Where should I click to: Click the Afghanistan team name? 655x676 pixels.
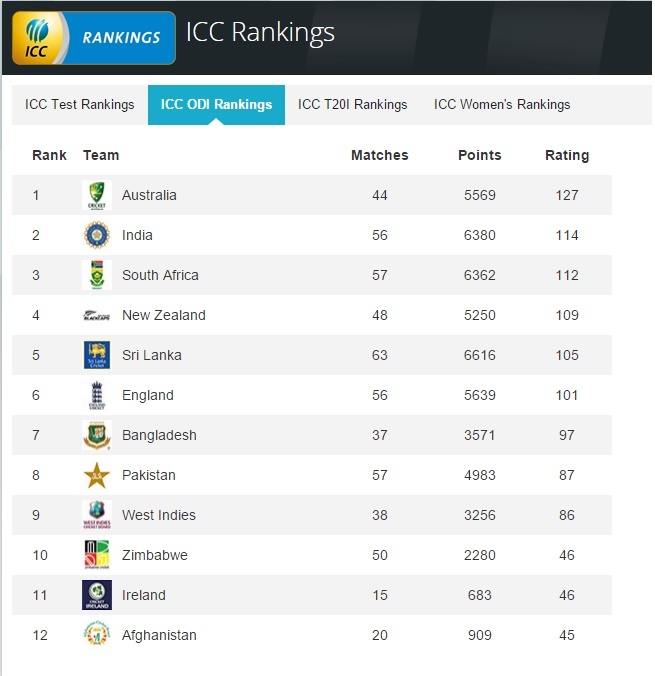click(x=159, y=635)
